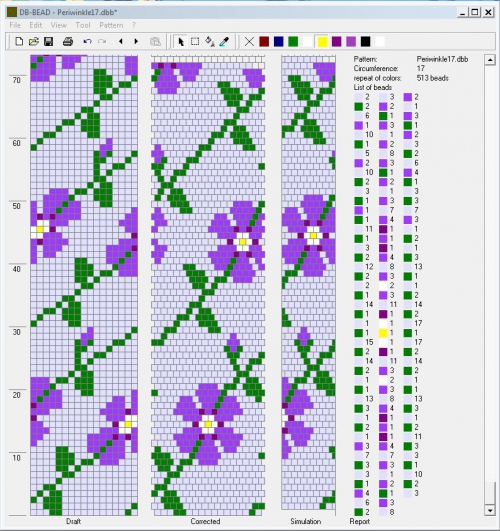500x531 pixels.
Task: Shift pattern left with the left arrow
Action: 121,42
